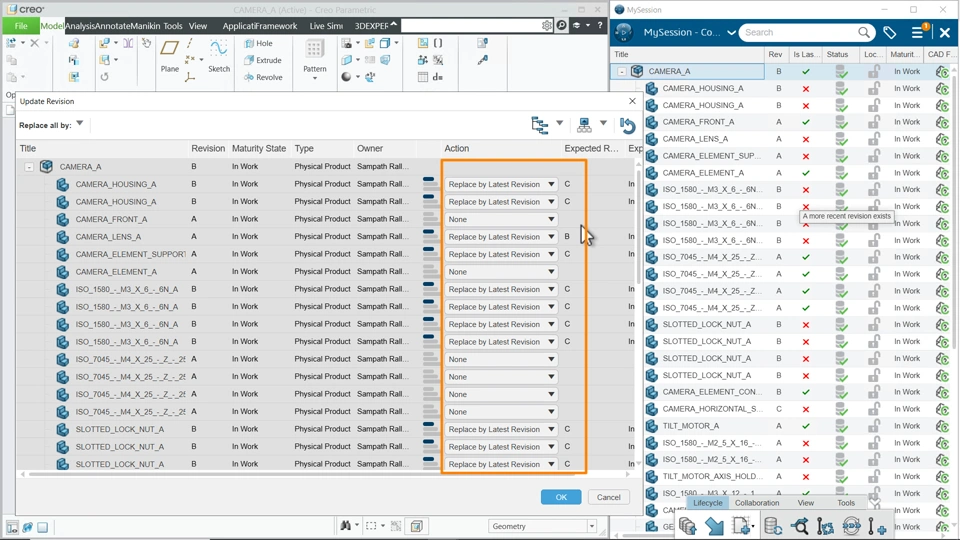This screenshot has width=960, height=540.
Task: Click OK in Update Revision dialog
Action: coord(561,497)
